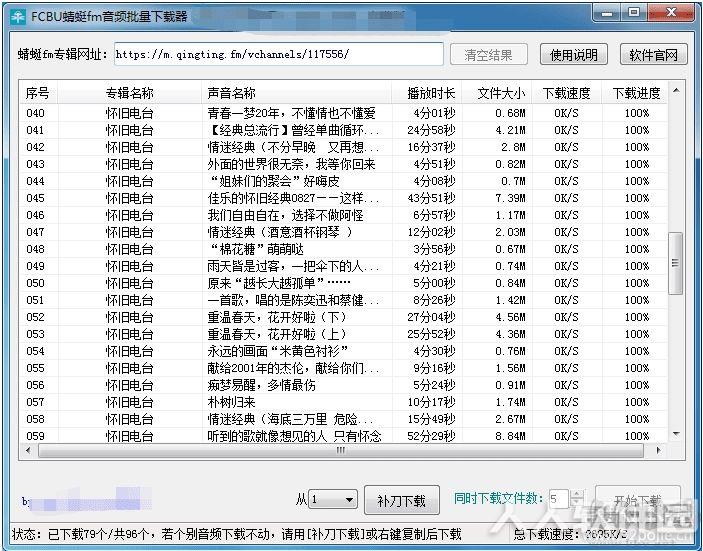
Task: Click file size cell 8.84M
Action: 510,436
